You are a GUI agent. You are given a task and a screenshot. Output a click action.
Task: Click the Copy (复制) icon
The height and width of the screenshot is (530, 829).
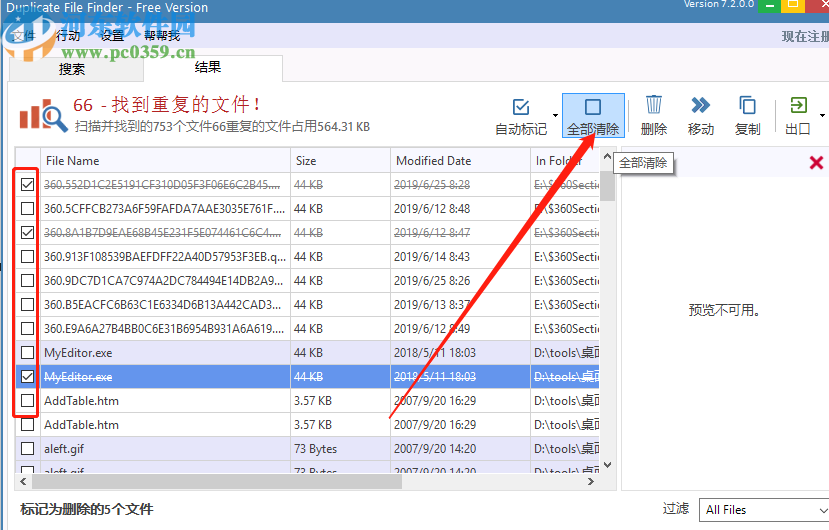click(747, 105)
